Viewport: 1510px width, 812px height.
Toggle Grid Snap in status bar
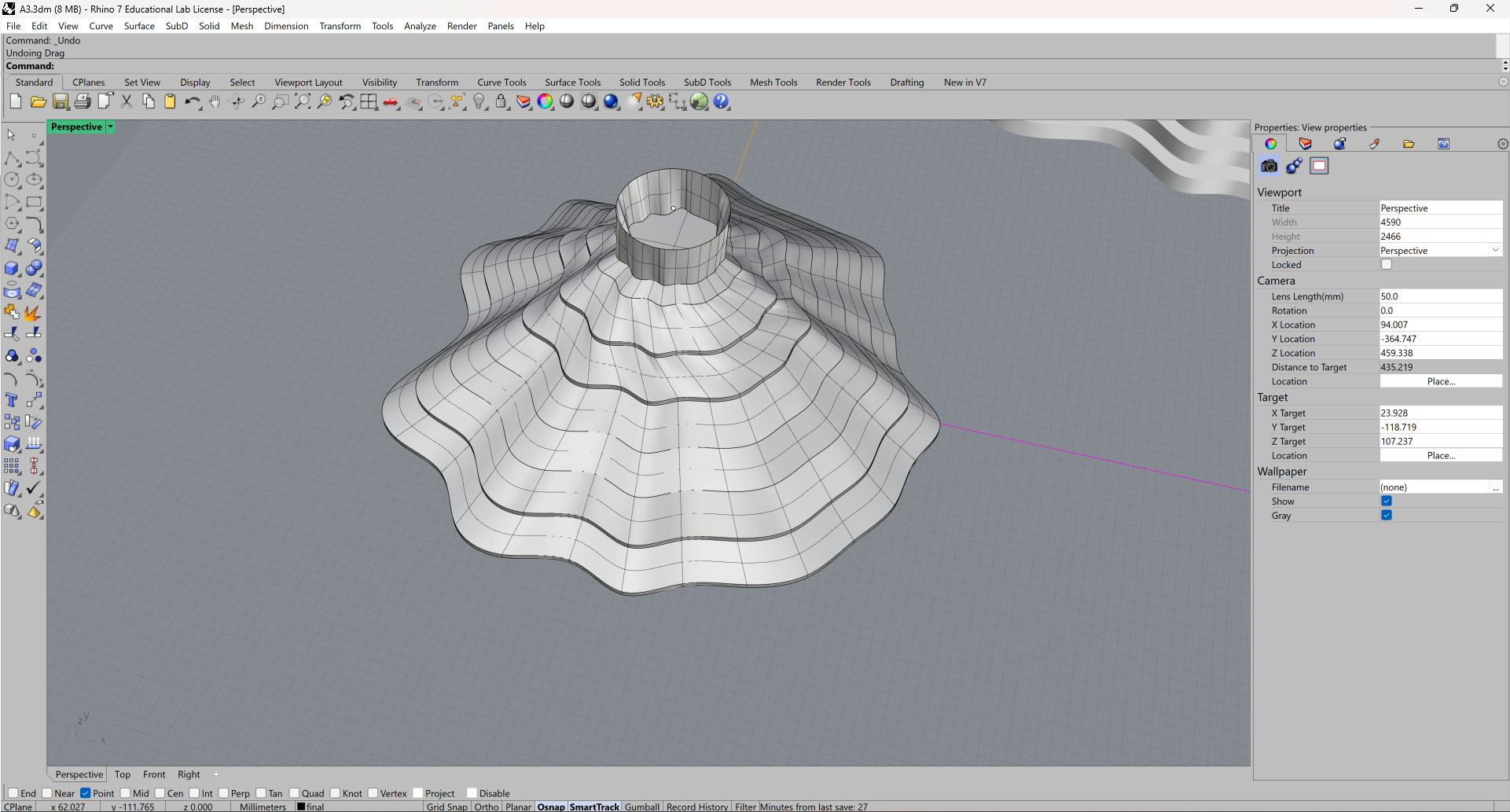(x=446, y=806)
